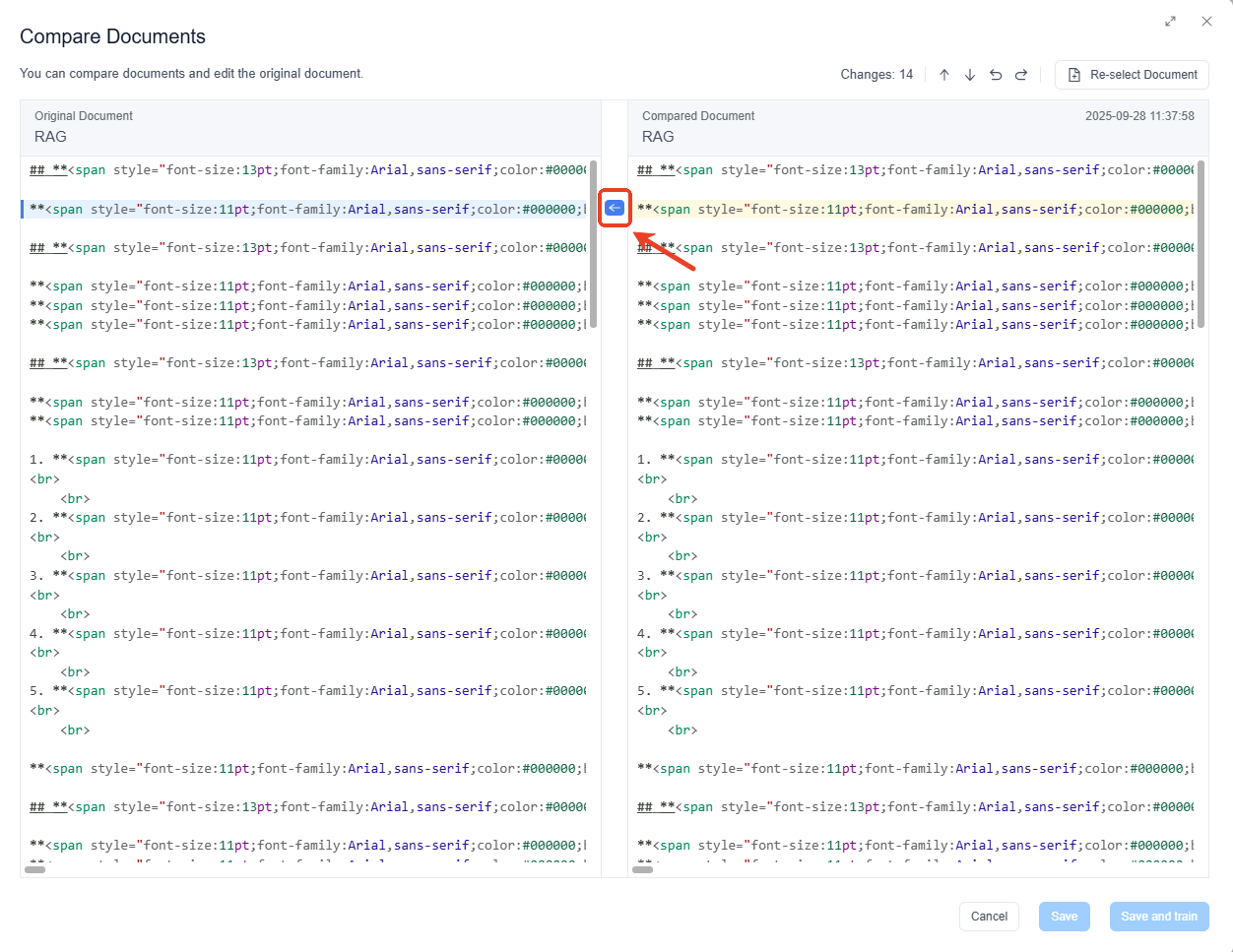
Task: Click the Save button
Action: click(x=1064, y=917)
